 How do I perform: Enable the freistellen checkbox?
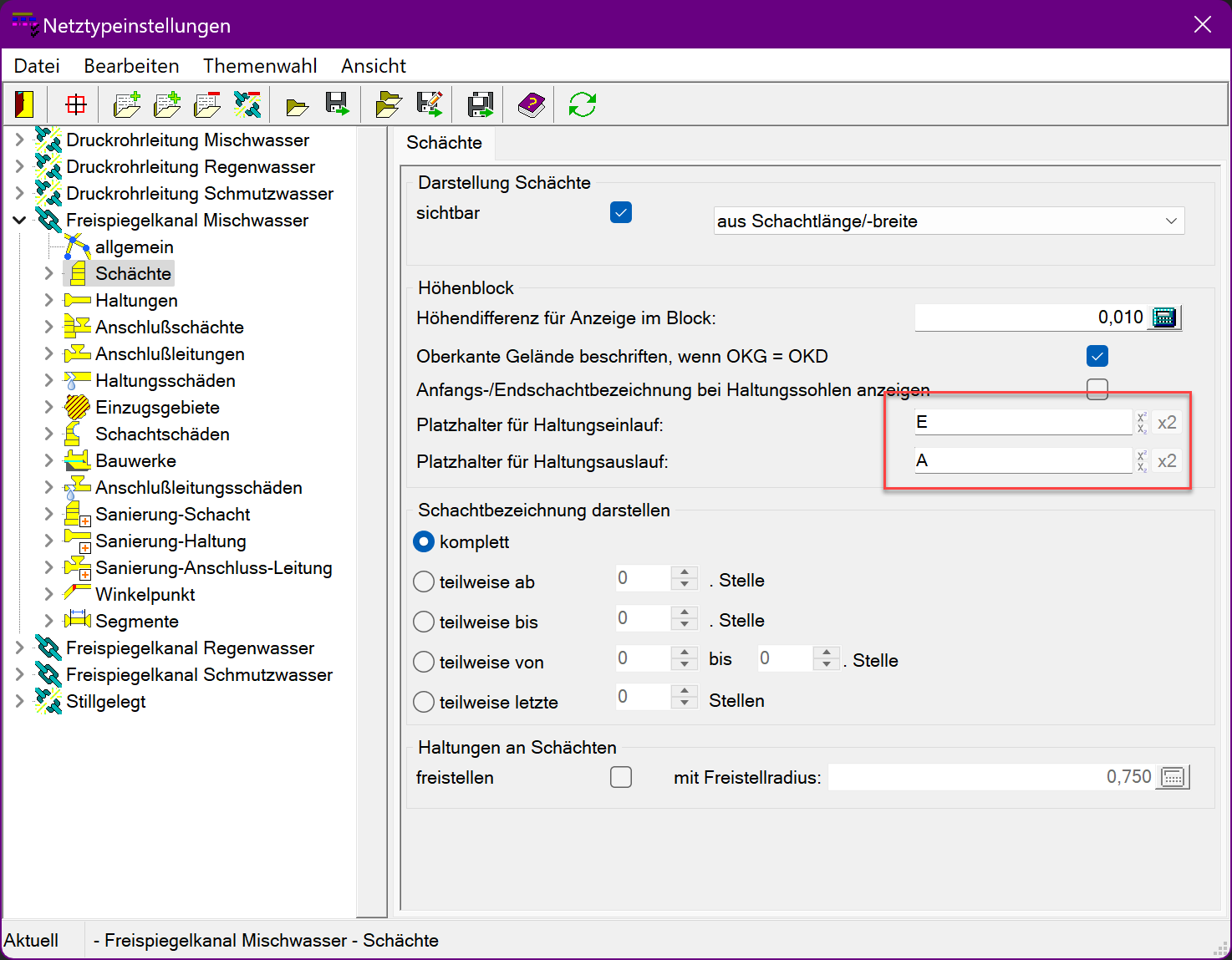pos(621,777)
